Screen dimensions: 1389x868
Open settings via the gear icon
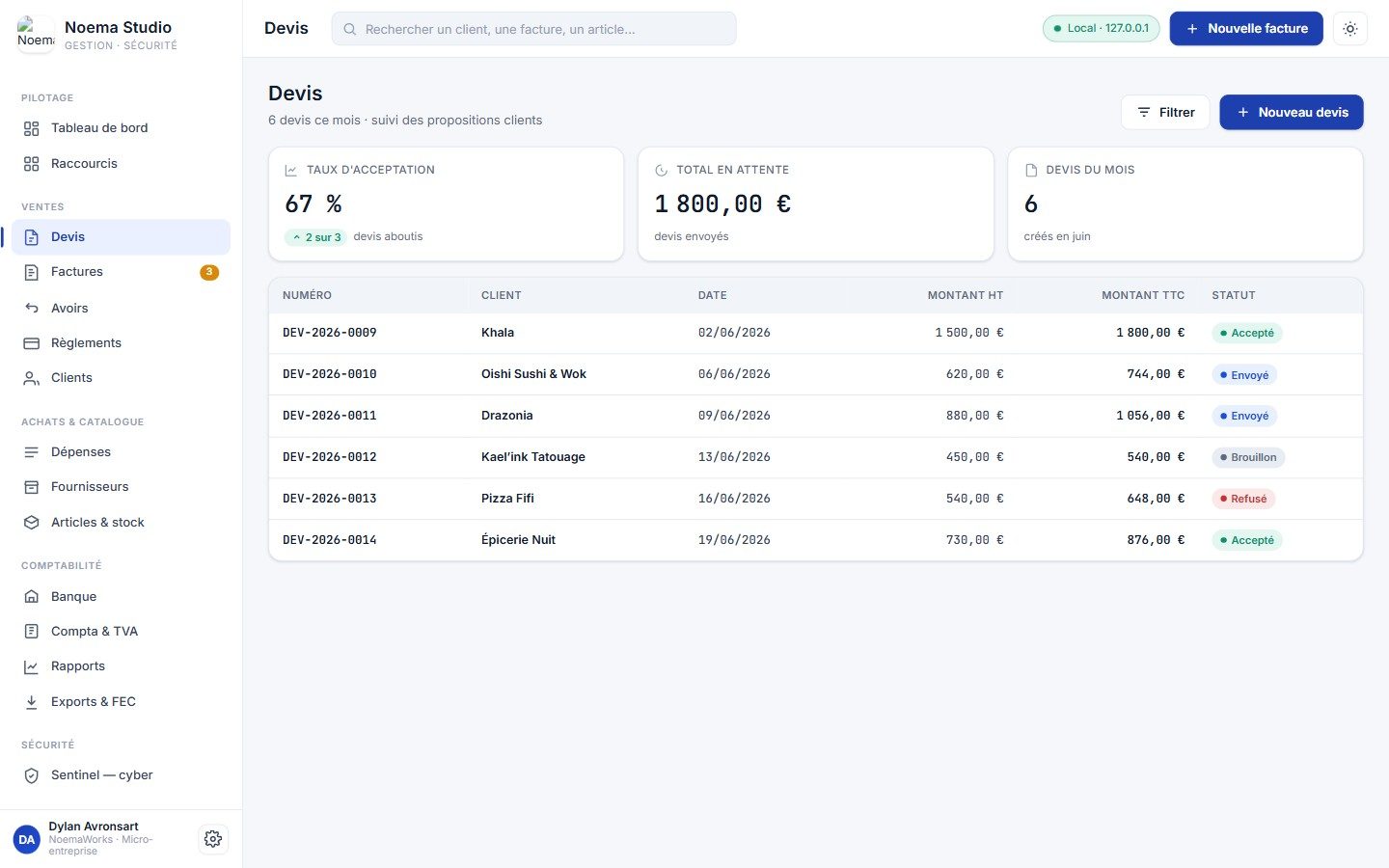[213, 839]
